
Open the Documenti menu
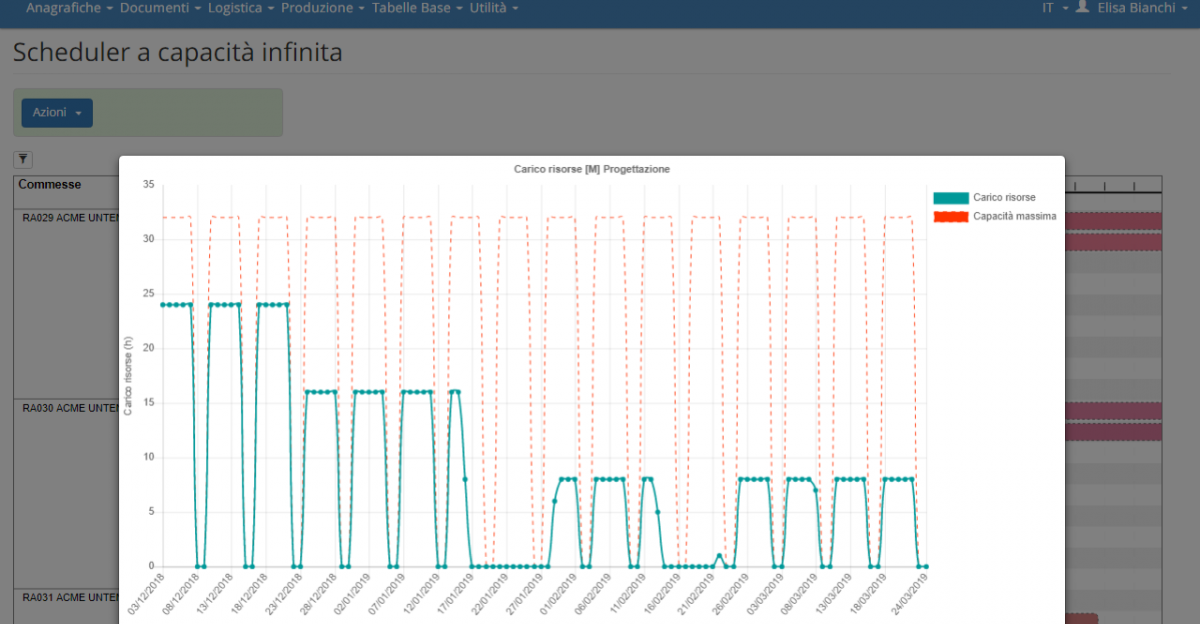coord(160,8)
